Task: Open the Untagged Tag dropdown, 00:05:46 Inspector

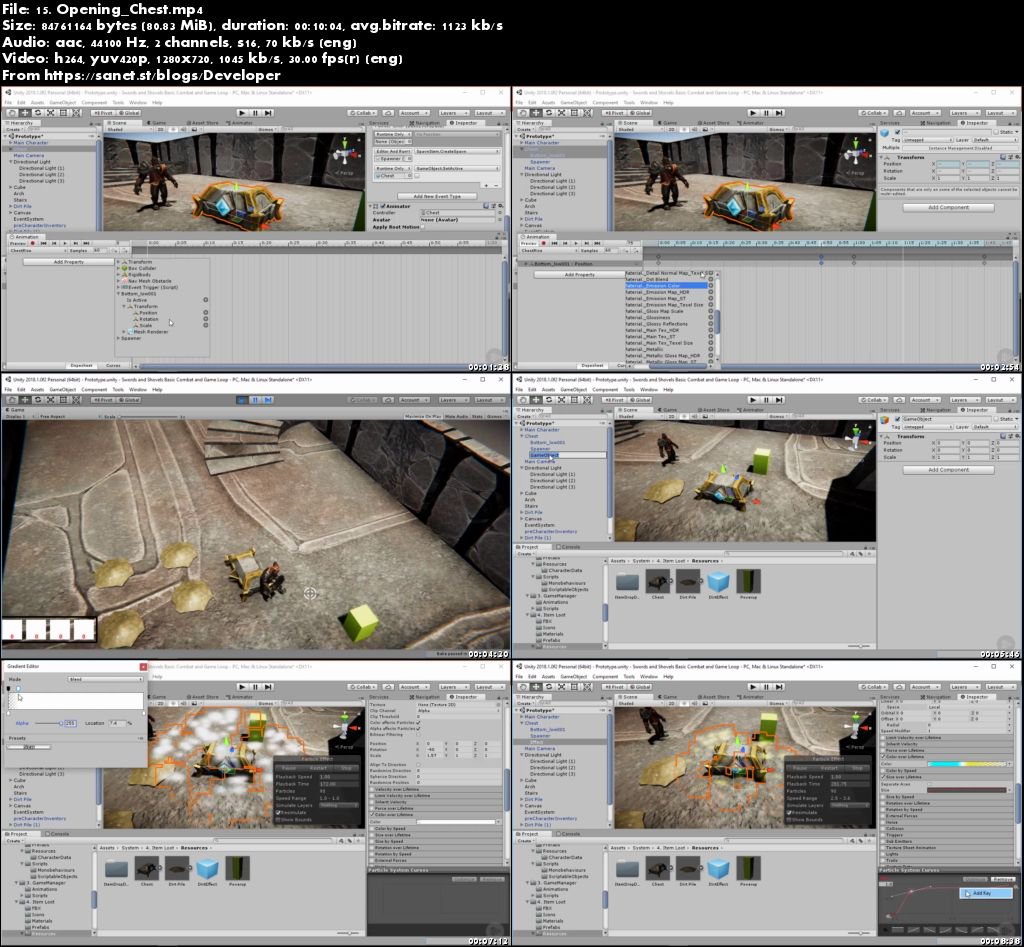Action: tap(927, 427)
